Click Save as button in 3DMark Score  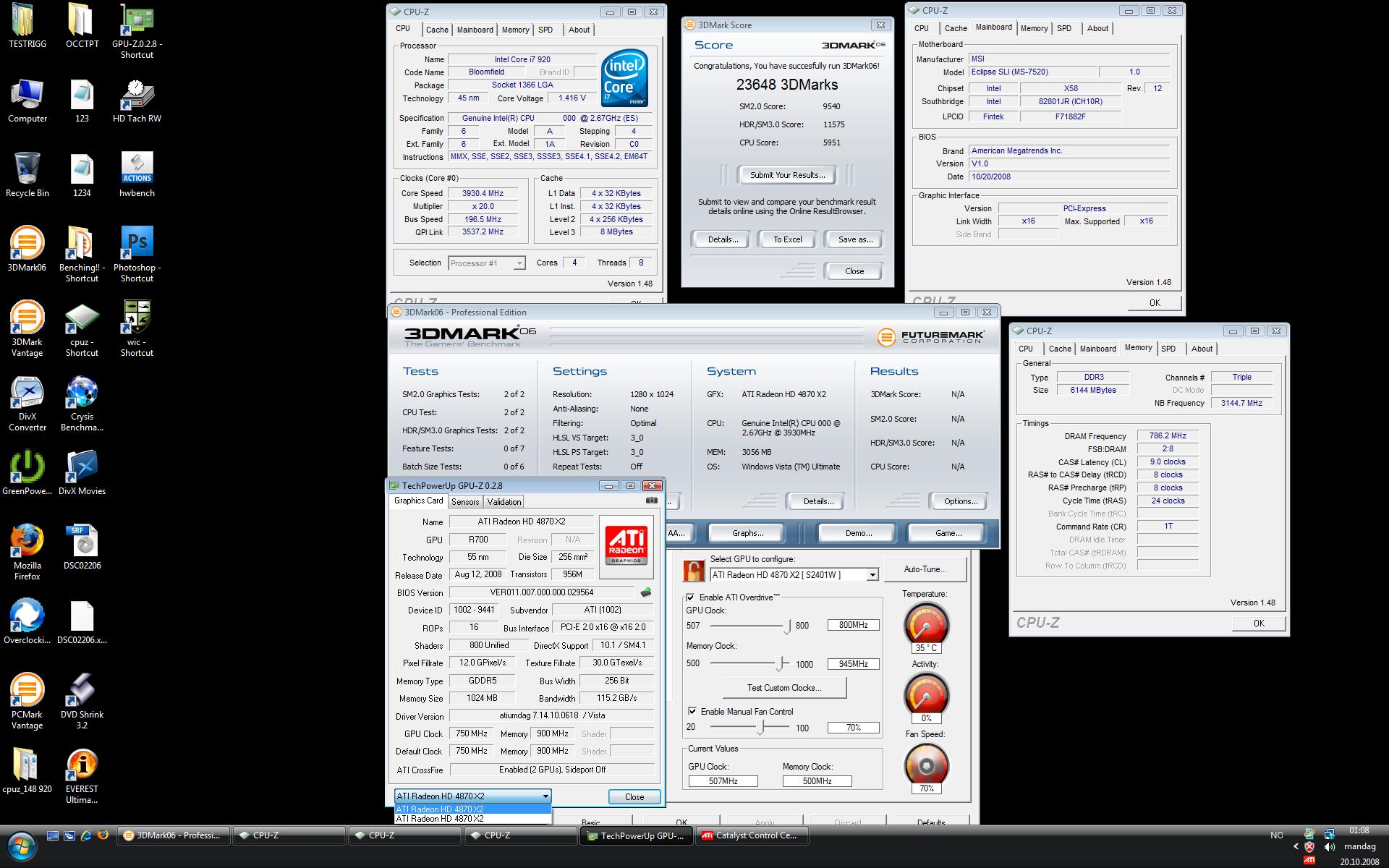point(855,239)
